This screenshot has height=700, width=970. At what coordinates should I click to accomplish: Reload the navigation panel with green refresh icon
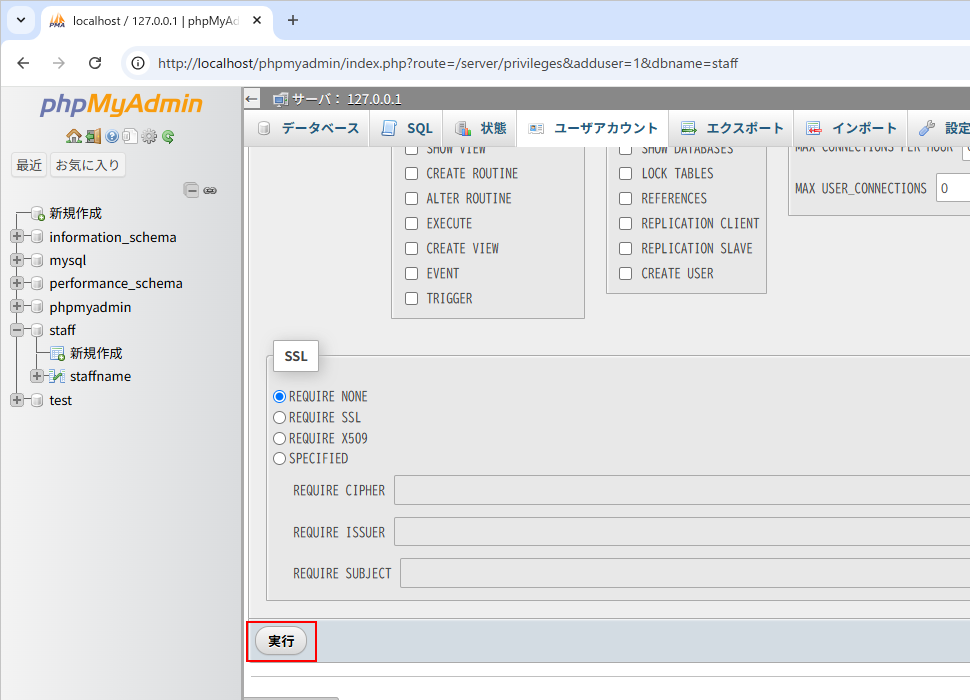(x=168, y=136)
